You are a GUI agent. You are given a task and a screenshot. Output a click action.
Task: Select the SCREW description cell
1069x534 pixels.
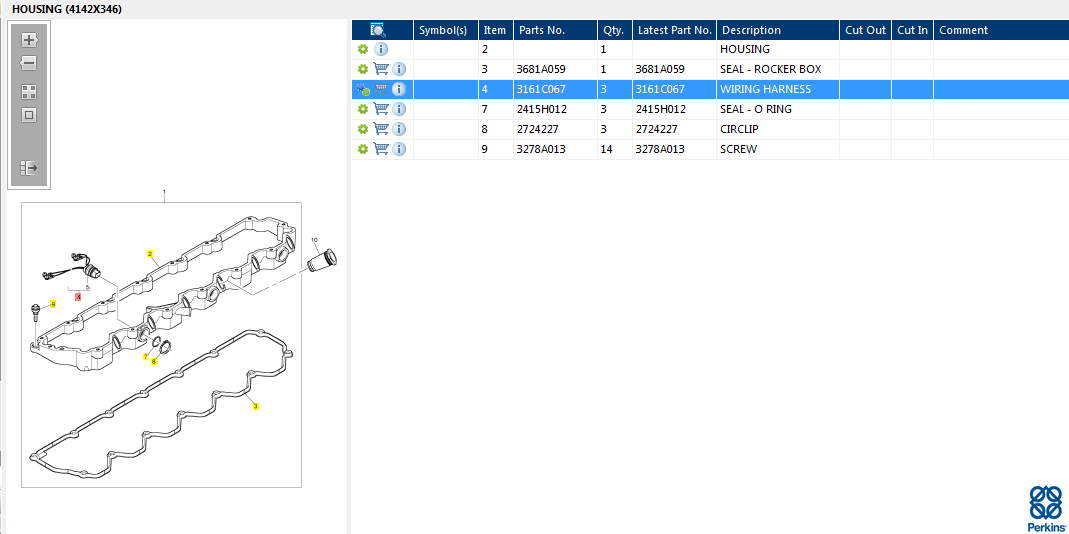778,149
